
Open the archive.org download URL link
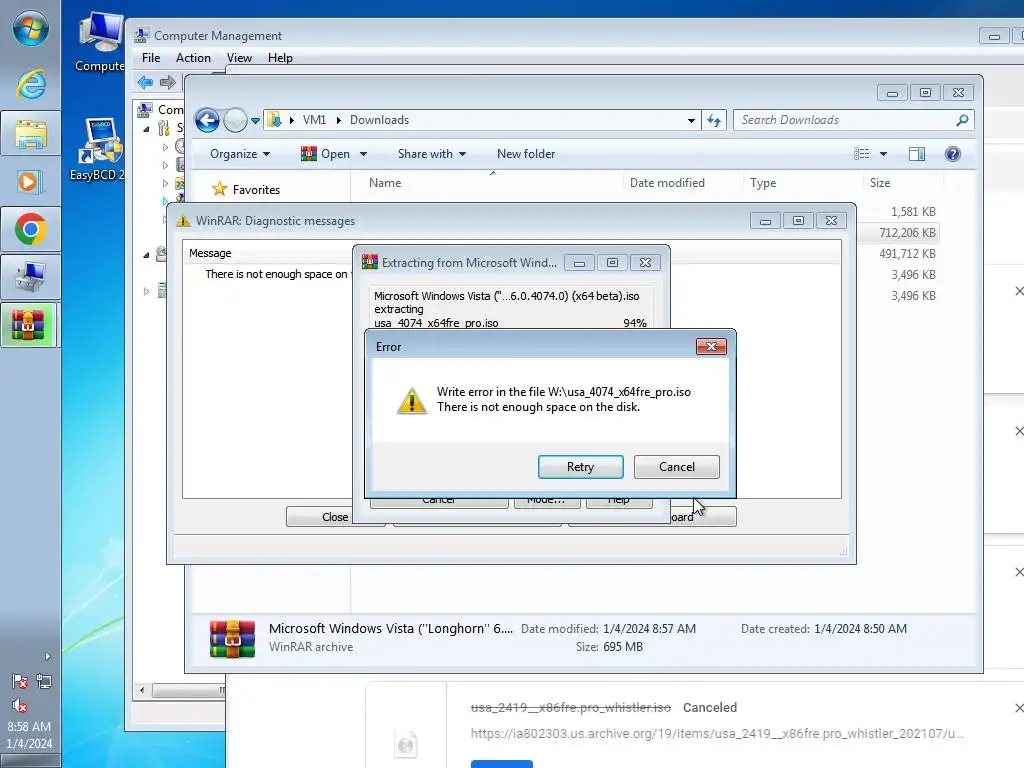point(716,733)
